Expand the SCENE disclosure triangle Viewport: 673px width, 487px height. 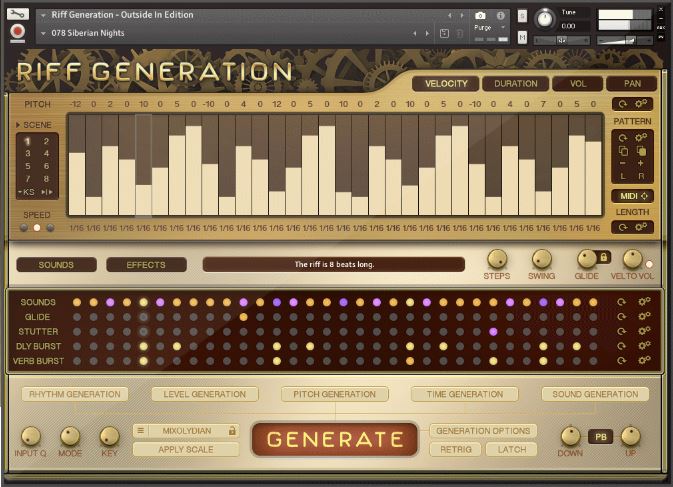tap(18, 125)
